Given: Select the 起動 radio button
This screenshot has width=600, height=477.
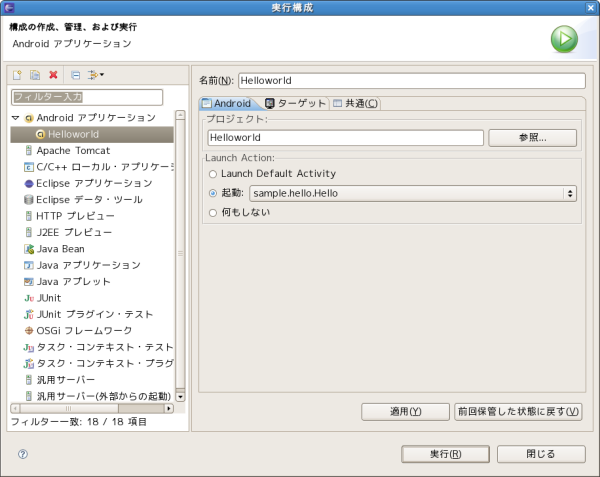Looking at the screenshot, I should (x=212, y=193).
